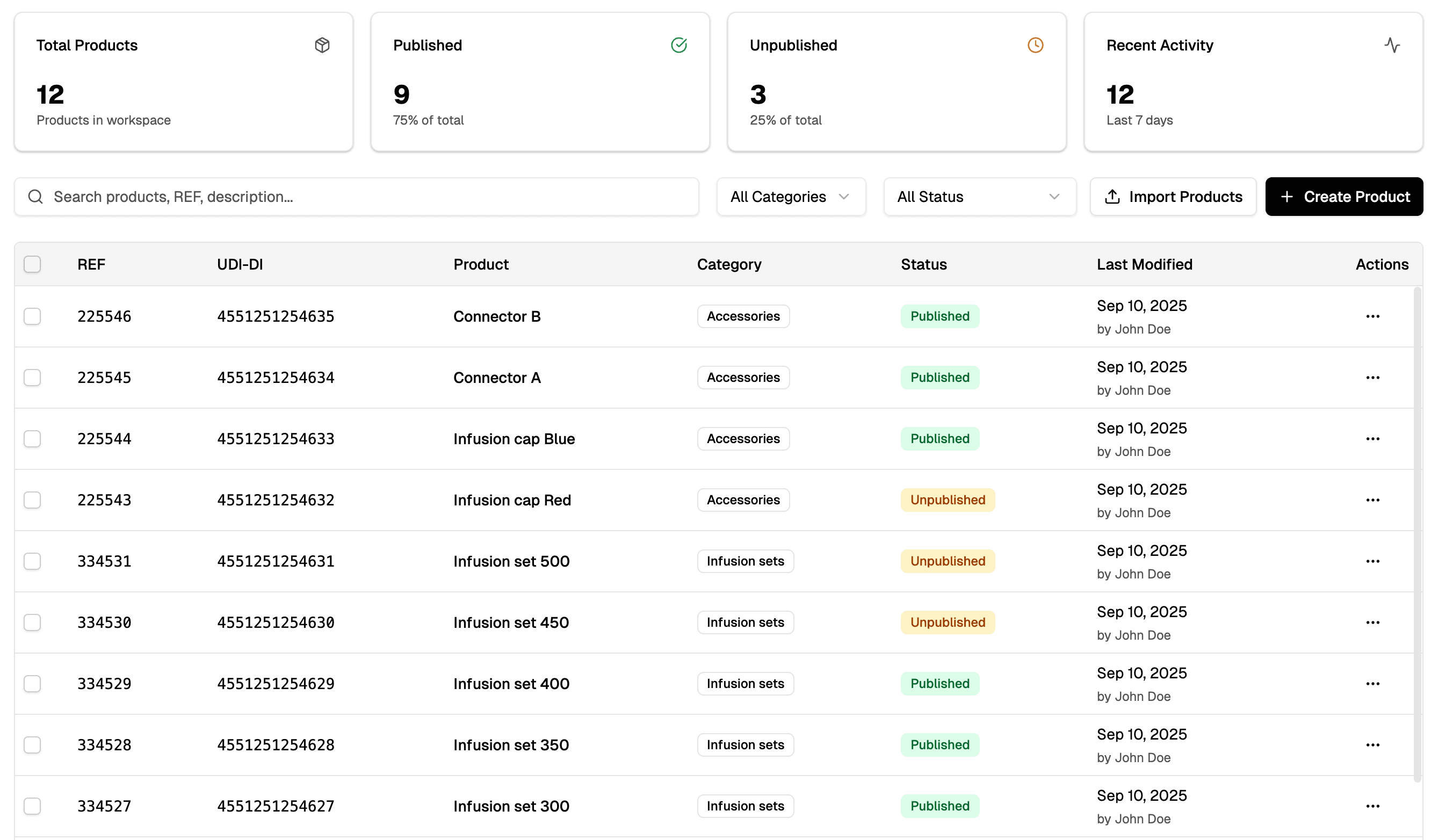Click the activity icon on Recent Activity card

click(1392, 46)
